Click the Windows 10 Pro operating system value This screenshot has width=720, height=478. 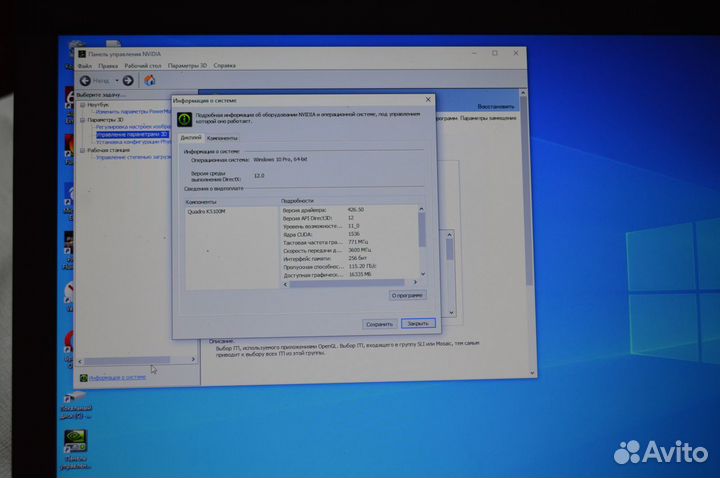pos(281,159)
